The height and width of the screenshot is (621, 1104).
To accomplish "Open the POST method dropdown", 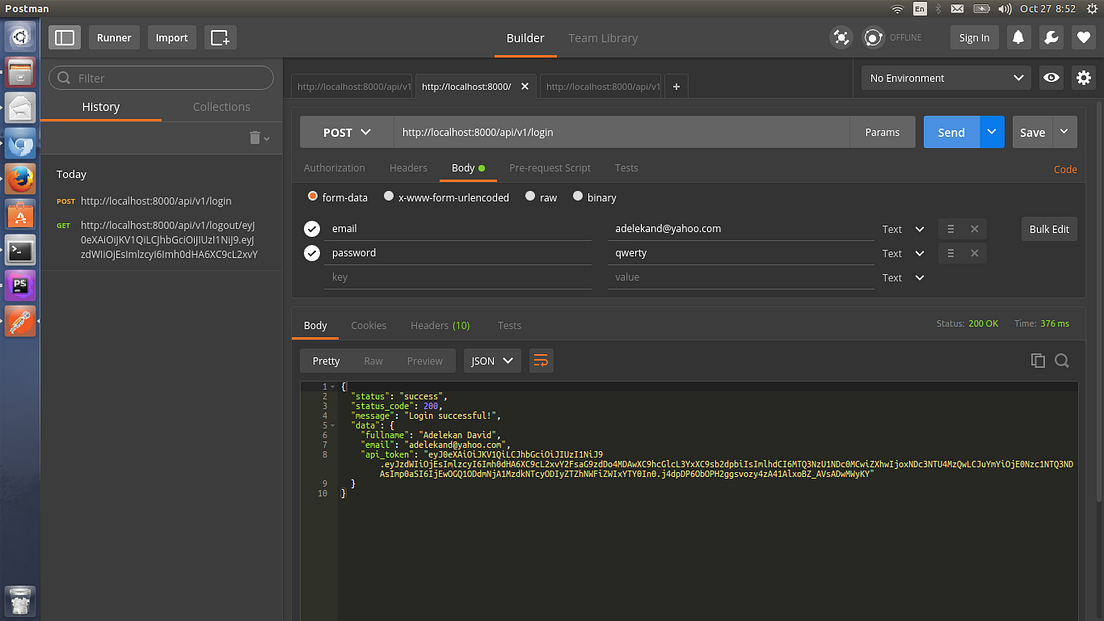I will coord(345,131).
